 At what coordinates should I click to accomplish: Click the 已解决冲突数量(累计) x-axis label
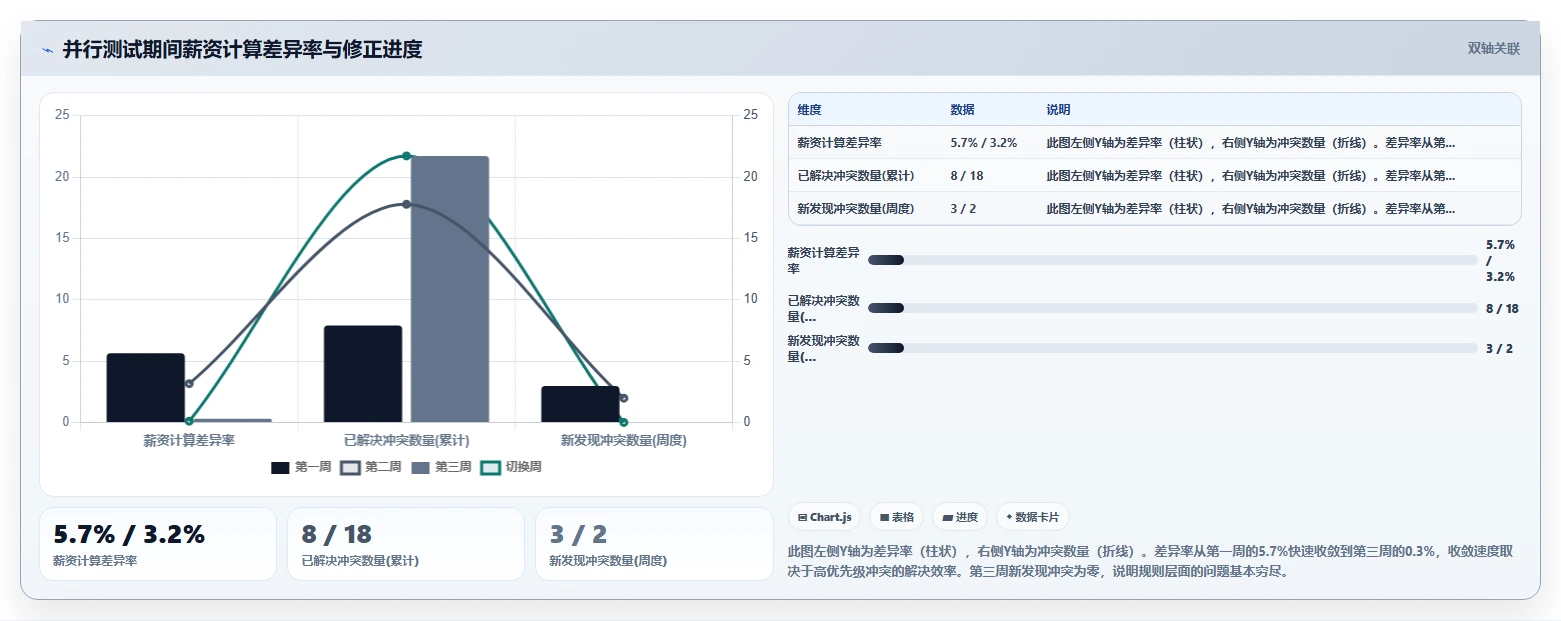(x=406, y=440)
